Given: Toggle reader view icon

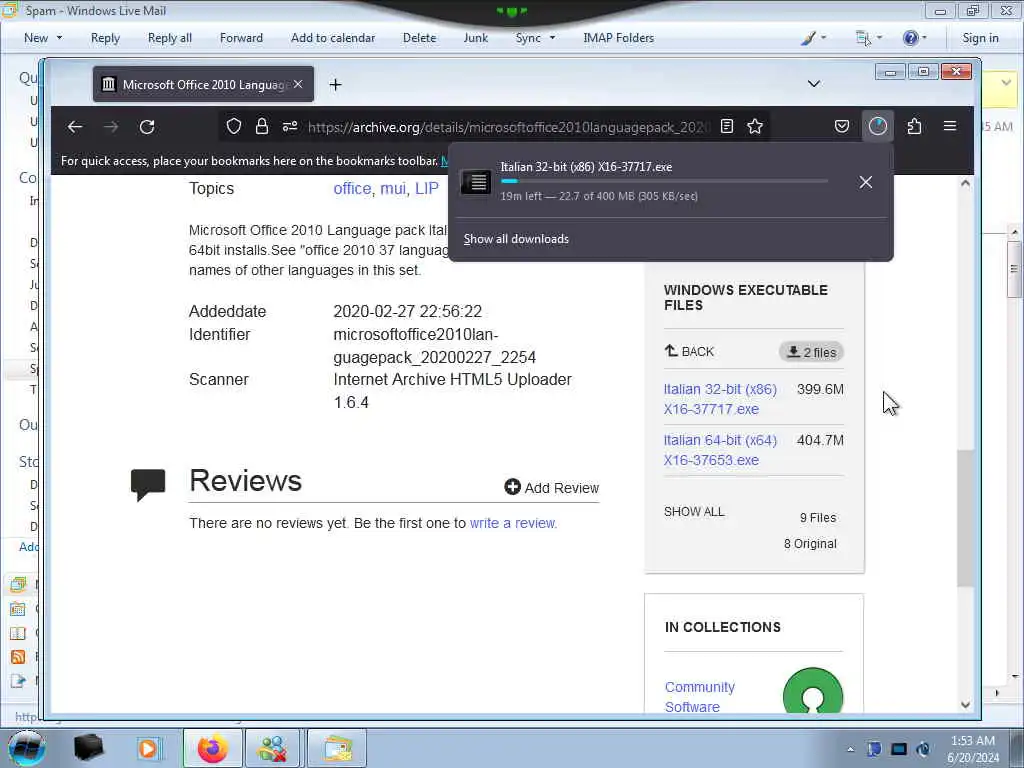Looking at the screenshot, I should pos(727,127).
